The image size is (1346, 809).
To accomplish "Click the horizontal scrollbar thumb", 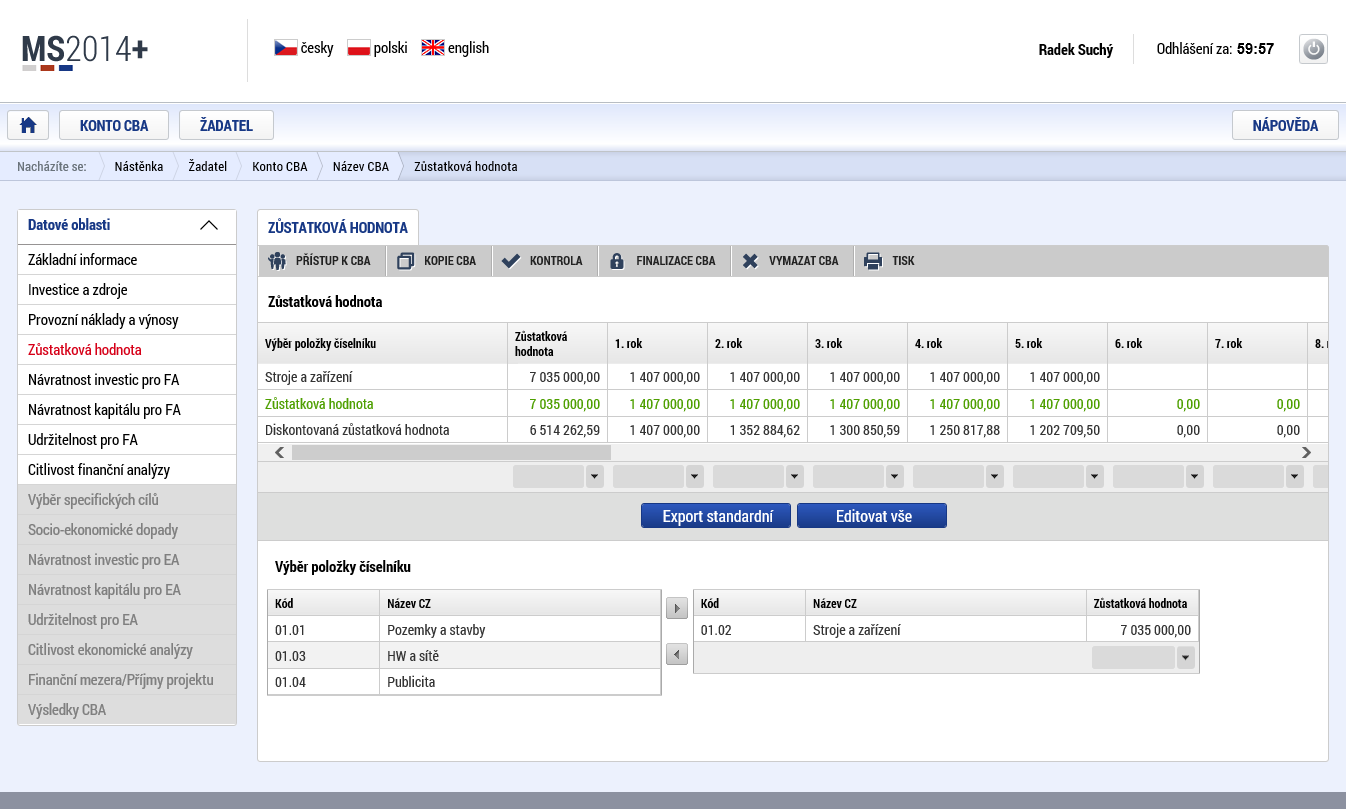I will click(x=450, y=453).
